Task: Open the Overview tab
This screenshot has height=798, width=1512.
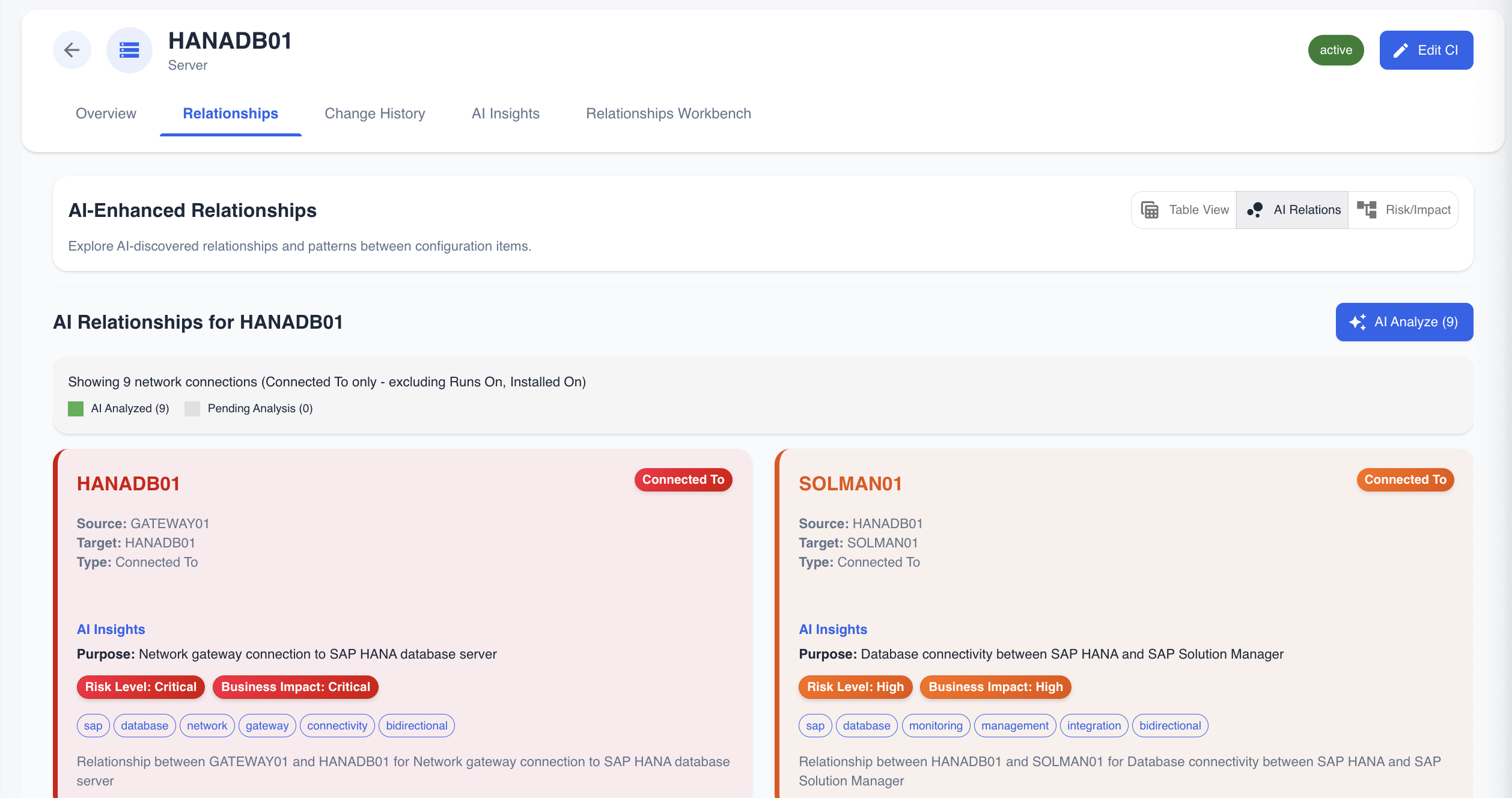Action: pyautogui.click(x=106, y=114)
